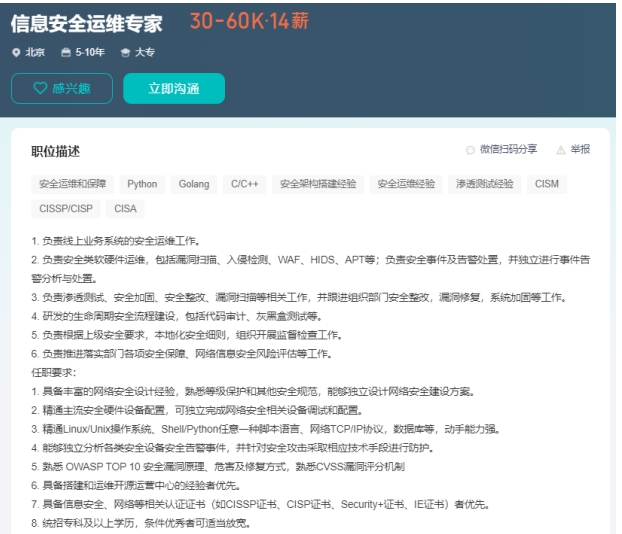Select the 安全运维和保障 tag
This screenshot has width=622, height=534.
point(73,184)
